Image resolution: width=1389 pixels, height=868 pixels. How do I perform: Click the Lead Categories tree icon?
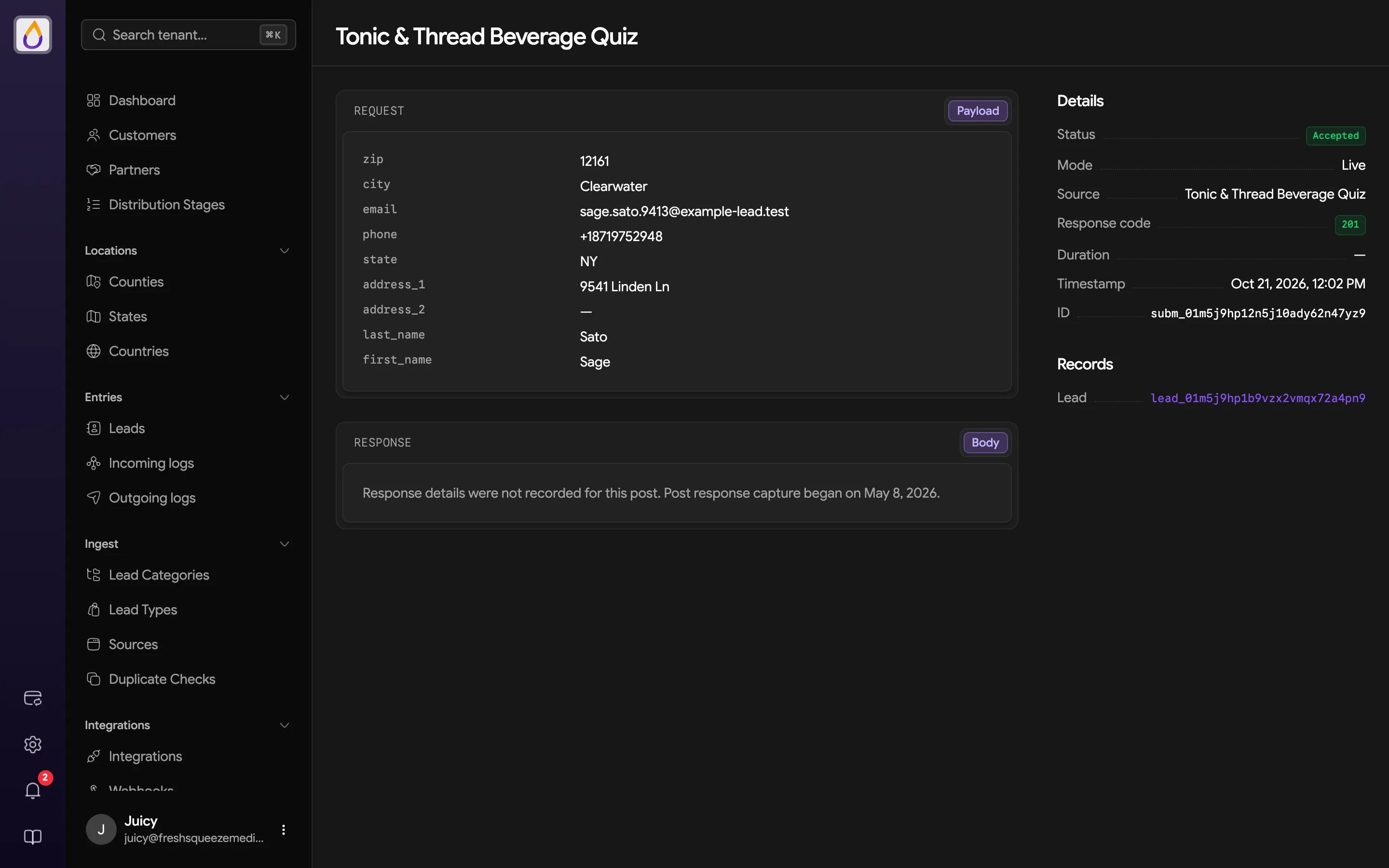click(94, 575)
